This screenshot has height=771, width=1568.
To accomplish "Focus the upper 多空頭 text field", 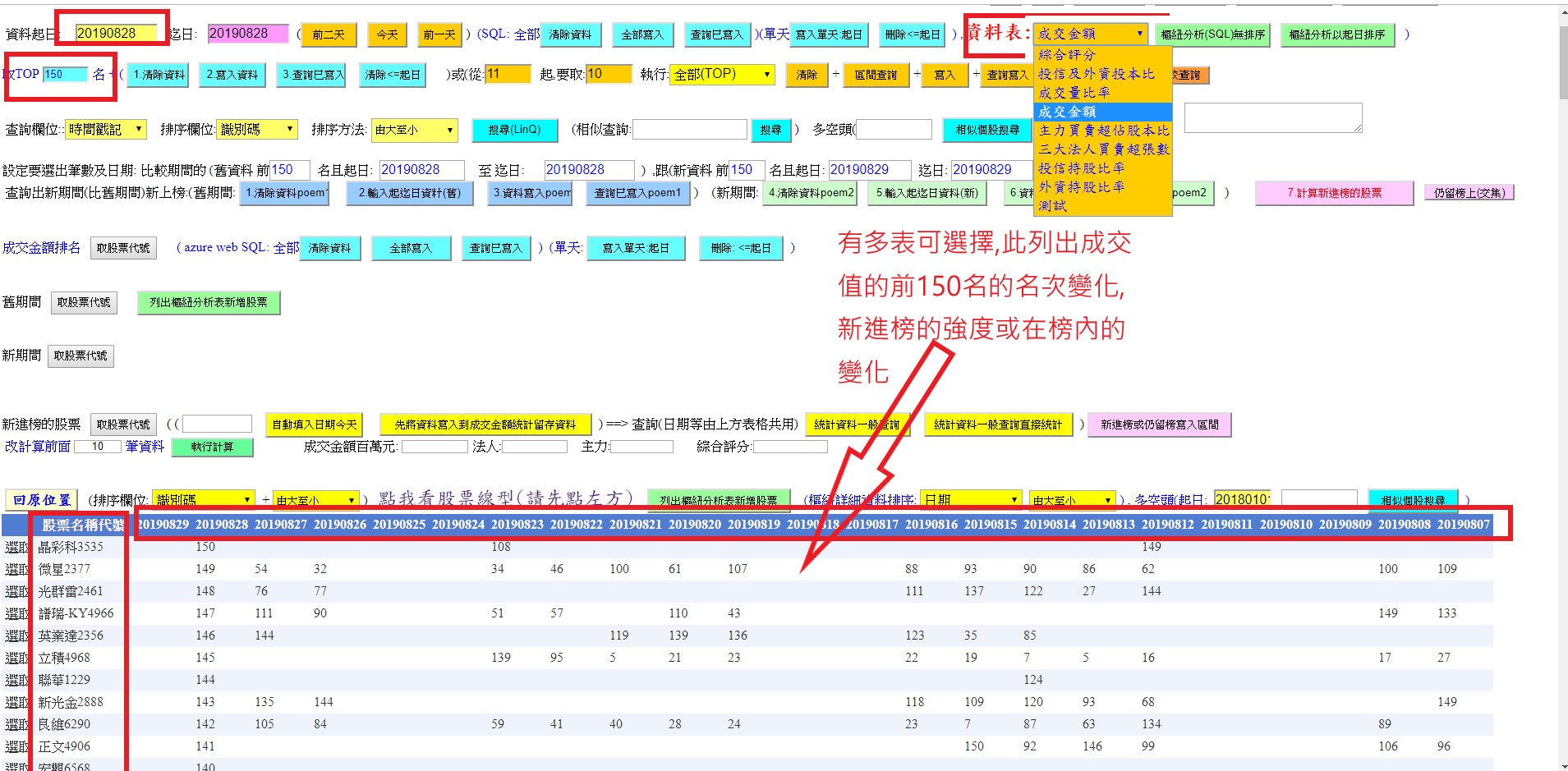I will (x=894, y=129).
